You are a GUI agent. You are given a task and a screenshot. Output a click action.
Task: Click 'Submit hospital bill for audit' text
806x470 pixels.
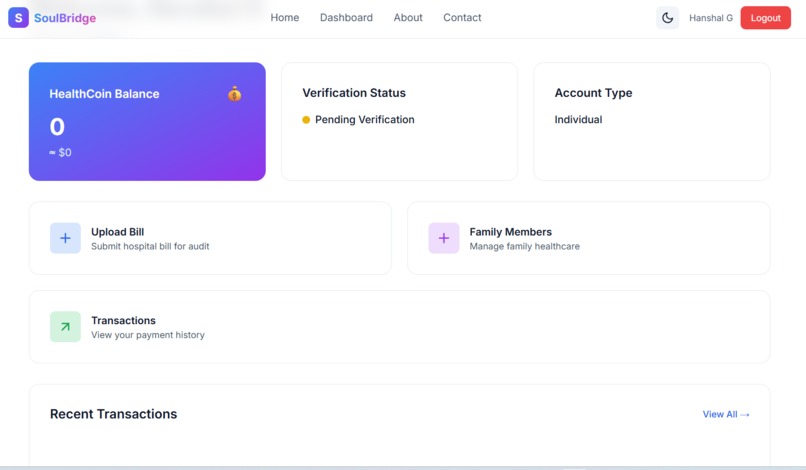(x=150, y=246)
